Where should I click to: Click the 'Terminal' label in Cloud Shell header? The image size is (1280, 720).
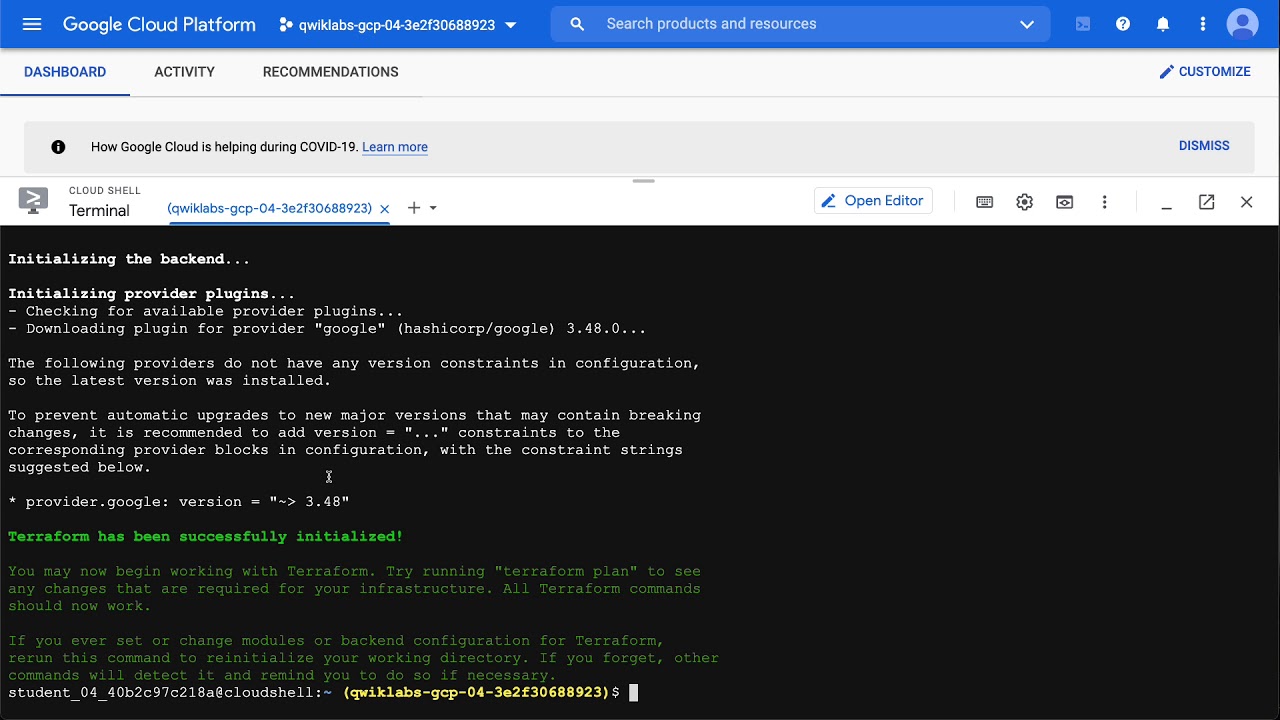(x=99, y=211)
